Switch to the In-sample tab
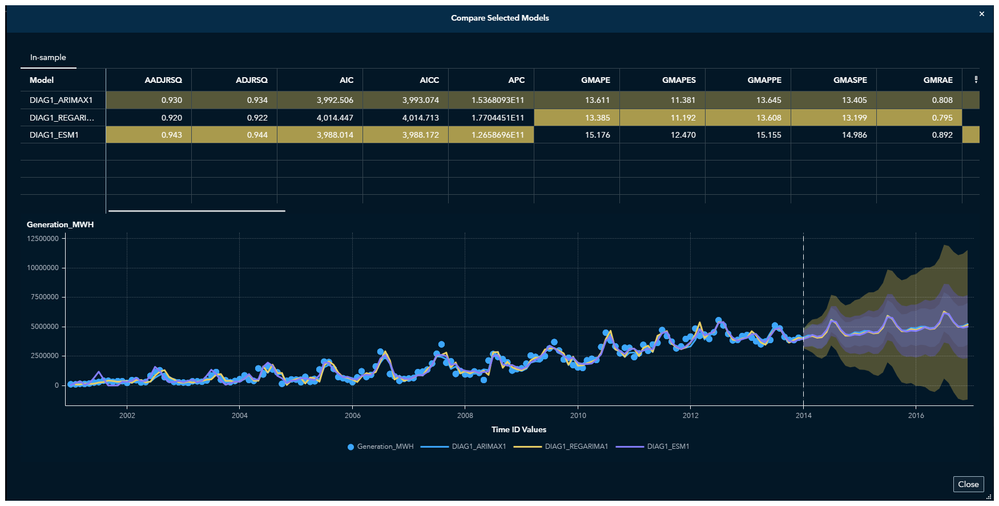This screenshot has height=506, width=999. [x=48, y=58]
